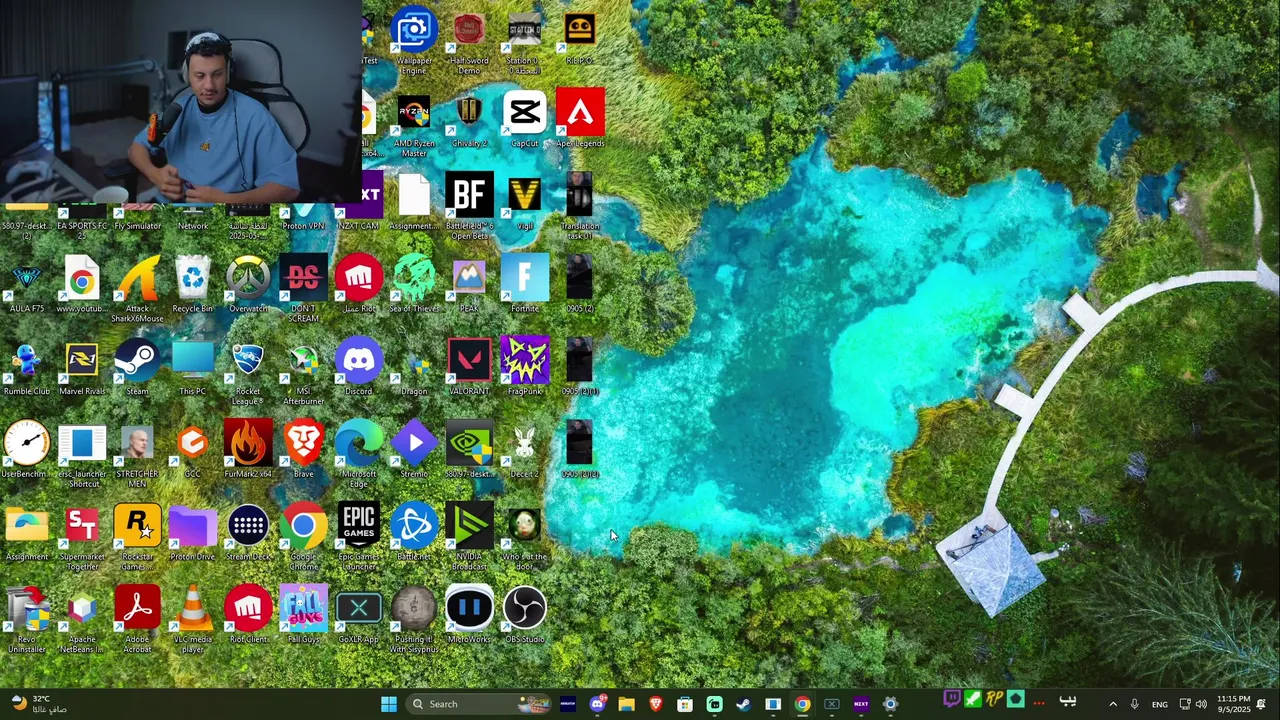This screenshot has height=720, width=1280.
Task: Open the Microsoft Edge desktop shortcut
Action: (x=358, y=454)
